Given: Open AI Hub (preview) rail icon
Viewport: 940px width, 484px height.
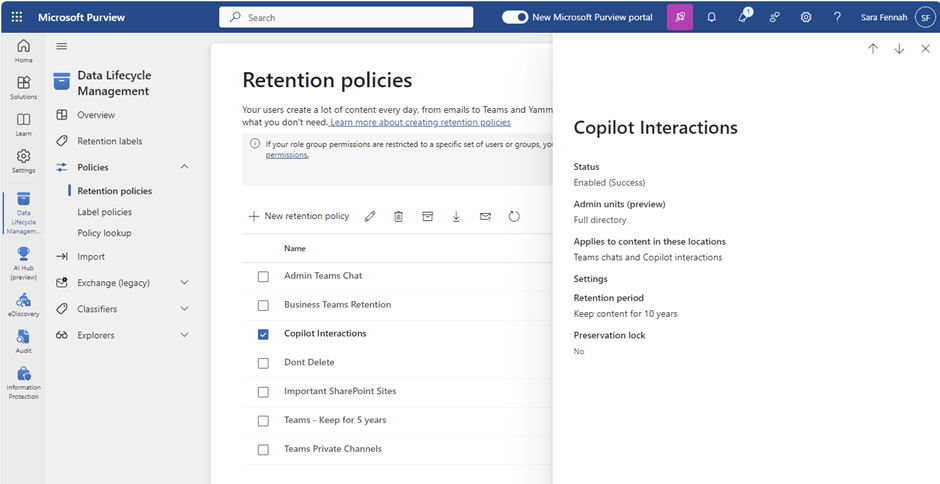Looking at the screenshot, I should pos(23,263).
